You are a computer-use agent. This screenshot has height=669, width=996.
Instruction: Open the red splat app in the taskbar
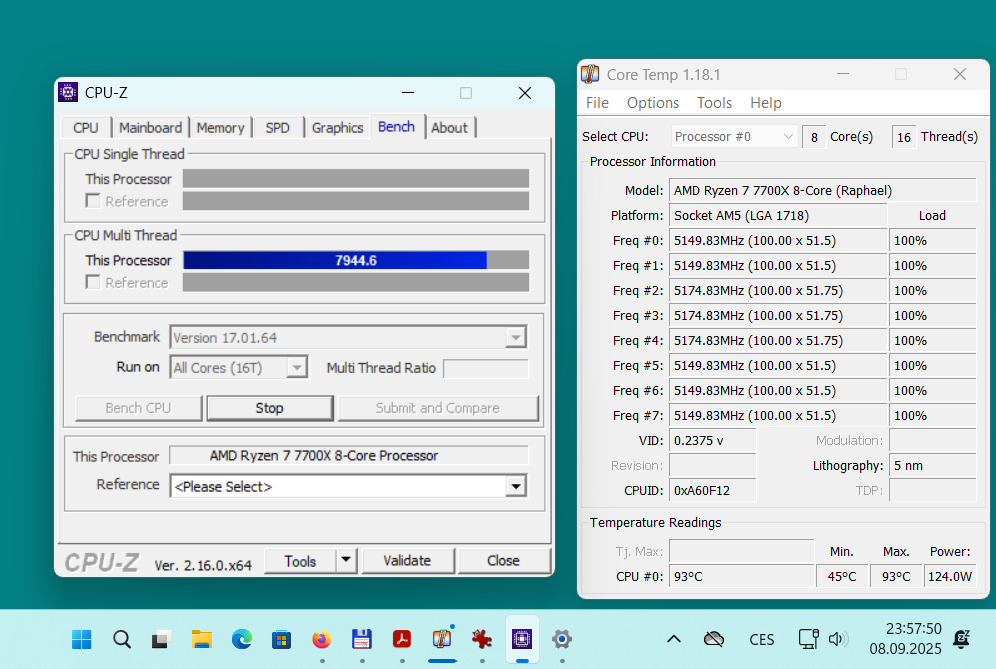(x=481, y=639)
